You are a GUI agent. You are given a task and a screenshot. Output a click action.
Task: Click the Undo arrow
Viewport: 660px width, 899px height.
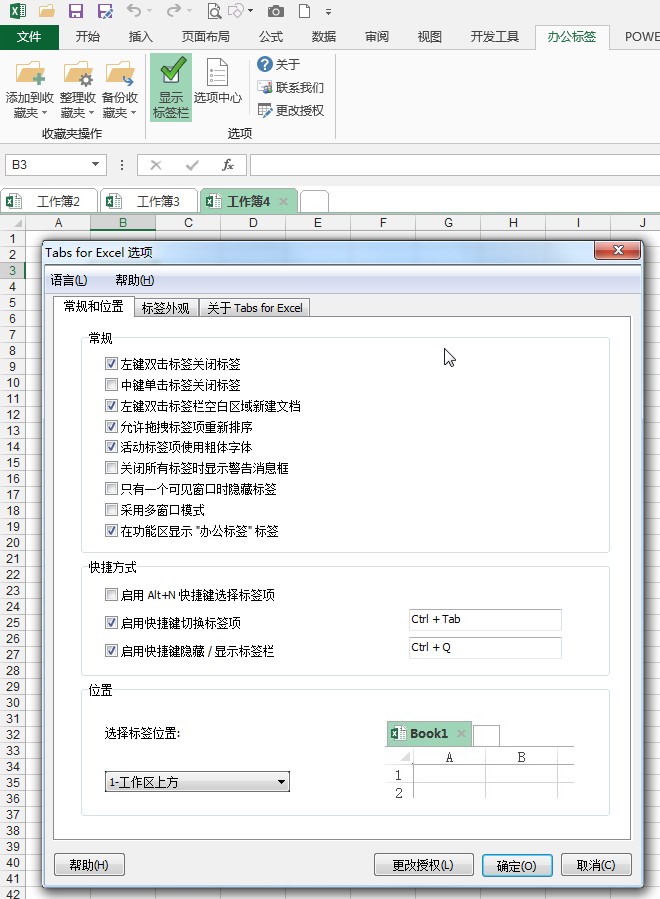tap(134, 10)
